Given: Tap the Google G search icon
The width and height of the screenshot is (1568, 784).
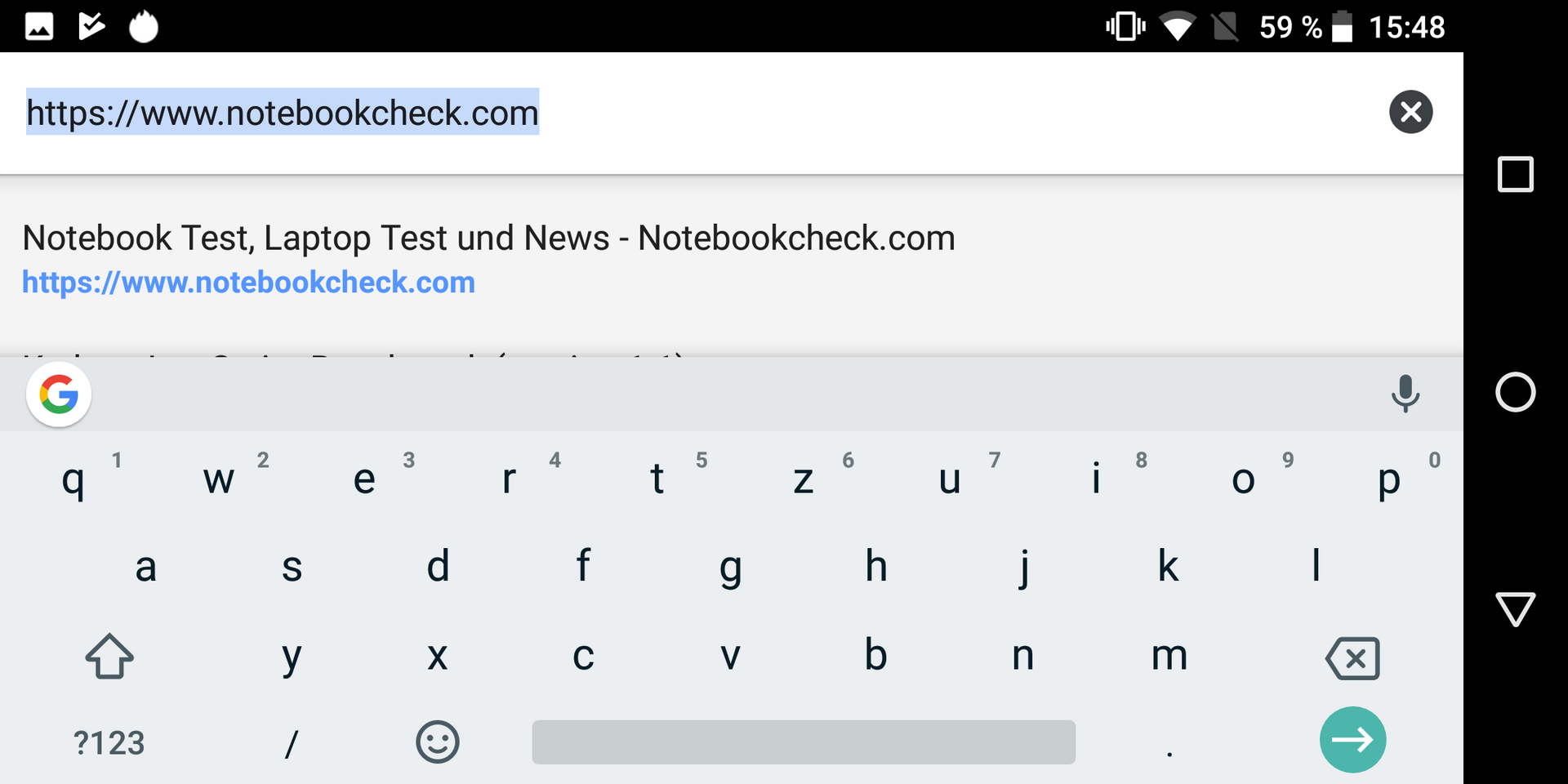Looking at the screenshot, I should tap(59, 395).
